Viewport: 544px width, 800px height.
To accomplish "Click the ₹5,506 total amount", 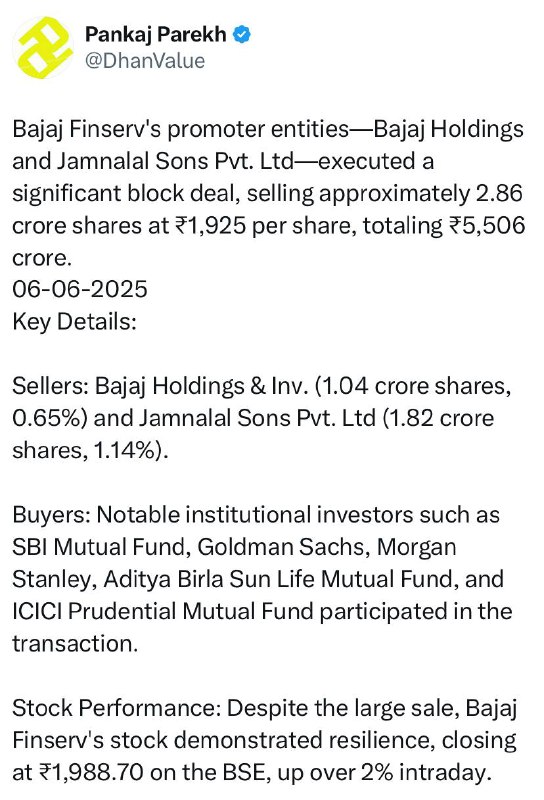I will [x=487, y=226].
